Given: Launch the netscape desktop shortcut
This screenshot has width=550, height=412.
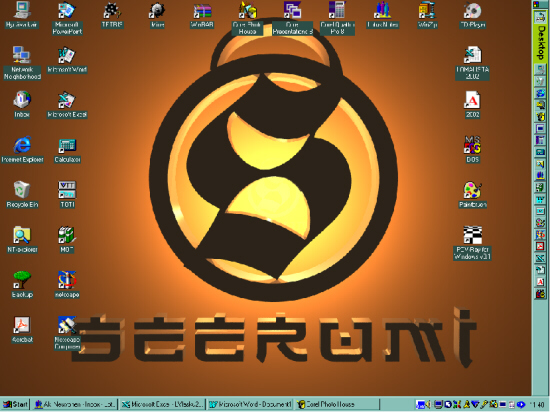Looking at the screenshot, I should click(67, 285).
